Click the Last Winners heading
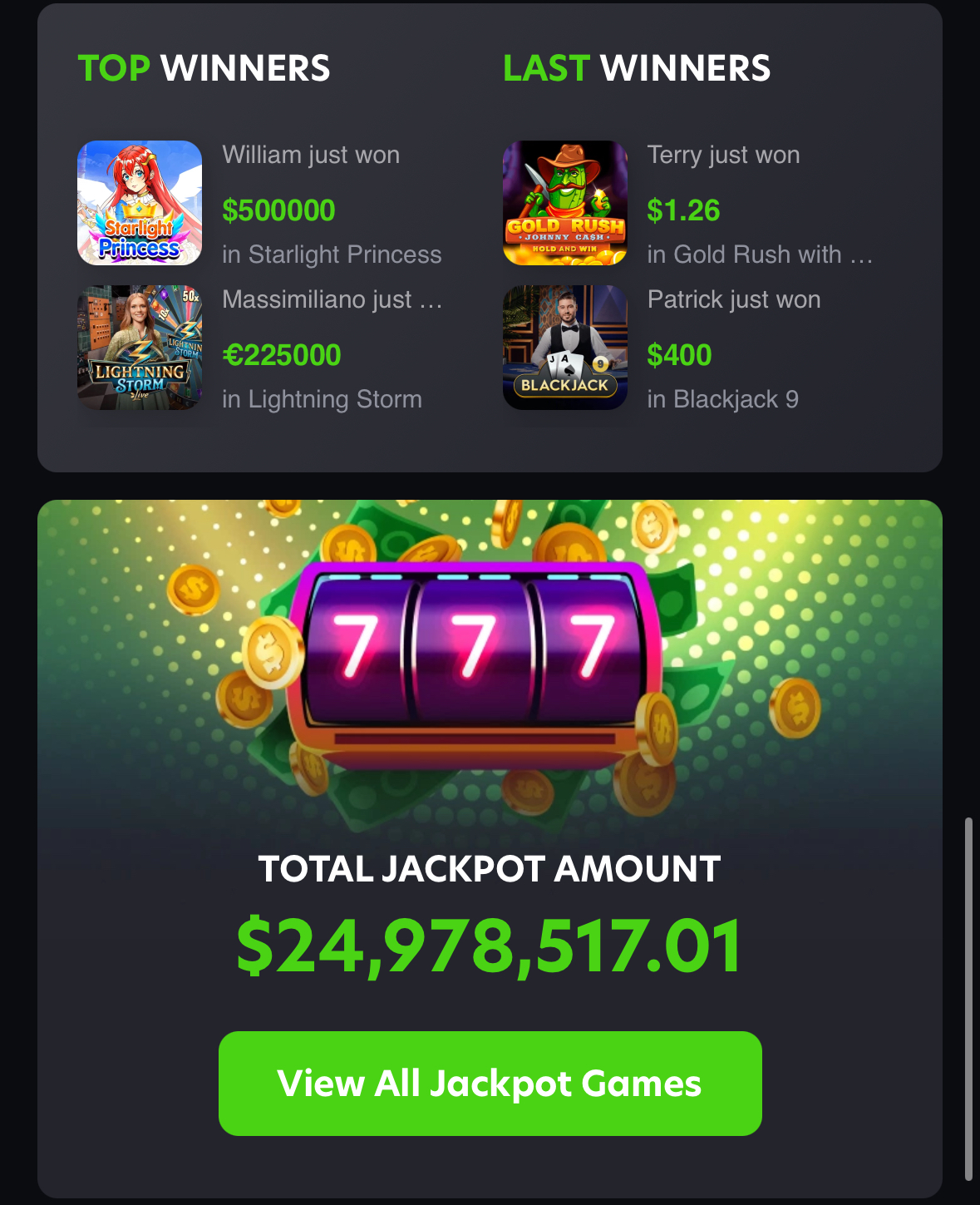Viewport: 980px width, 1205px height. pos(637,68)
